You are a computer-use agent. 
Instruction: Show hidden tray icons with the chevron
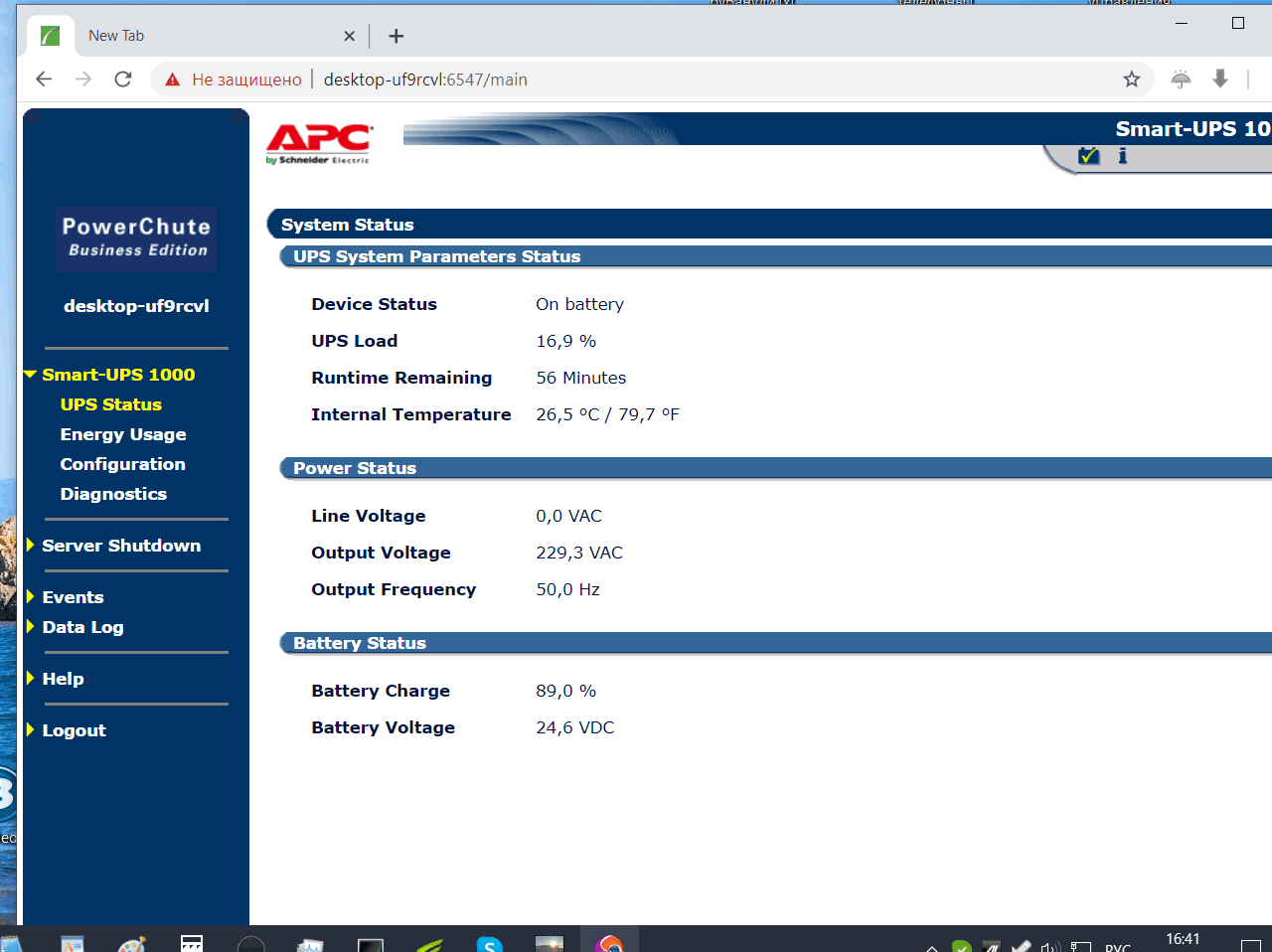pos(931,948)
